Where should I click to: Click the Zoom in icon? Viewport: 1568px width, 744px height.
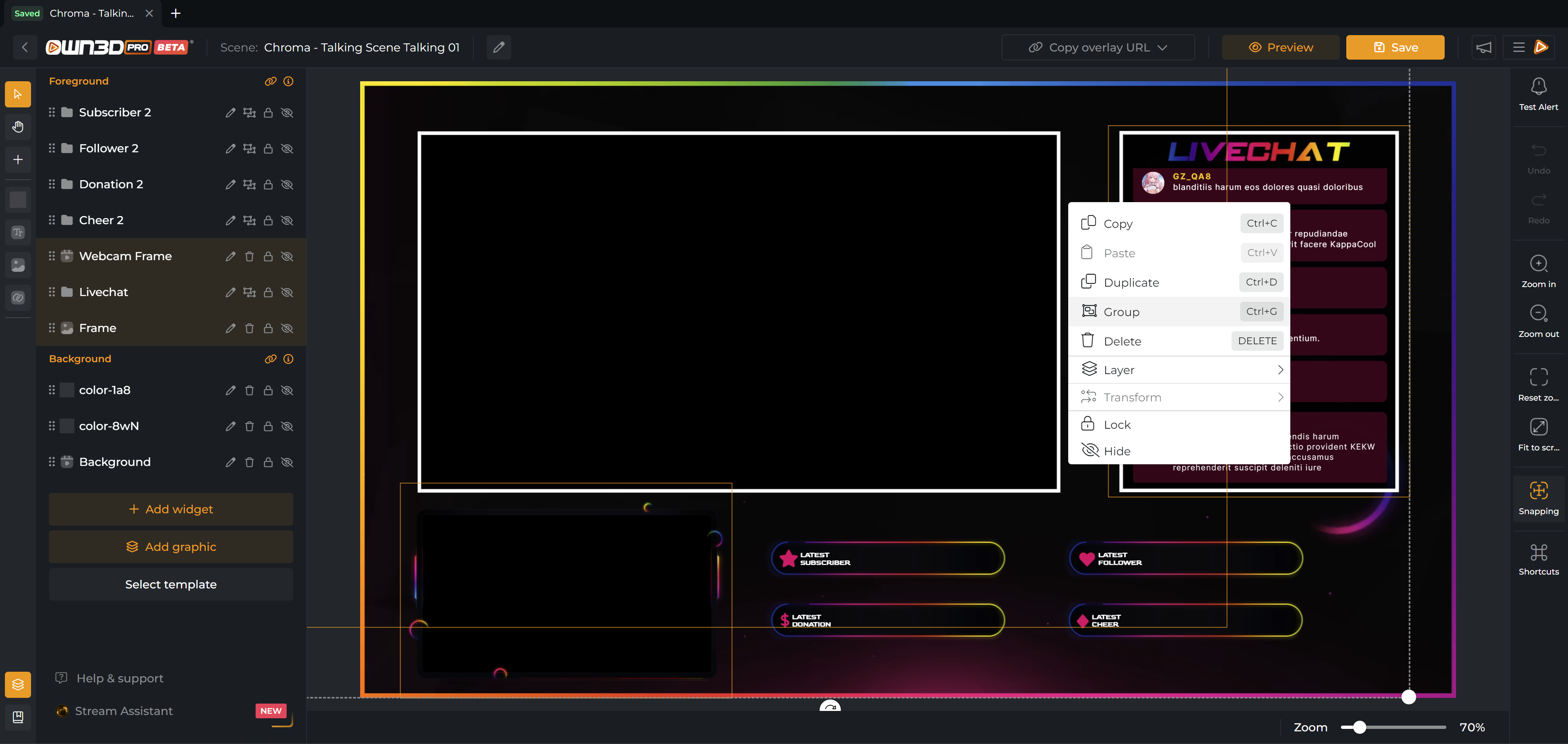[1538, 264]
